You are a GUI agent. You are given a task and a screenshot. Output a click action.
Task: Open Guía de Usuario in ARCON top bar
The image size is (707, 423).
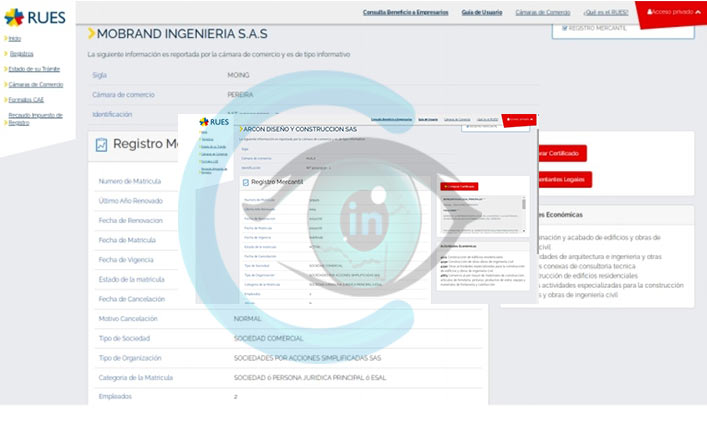click(x=428, y=120)
